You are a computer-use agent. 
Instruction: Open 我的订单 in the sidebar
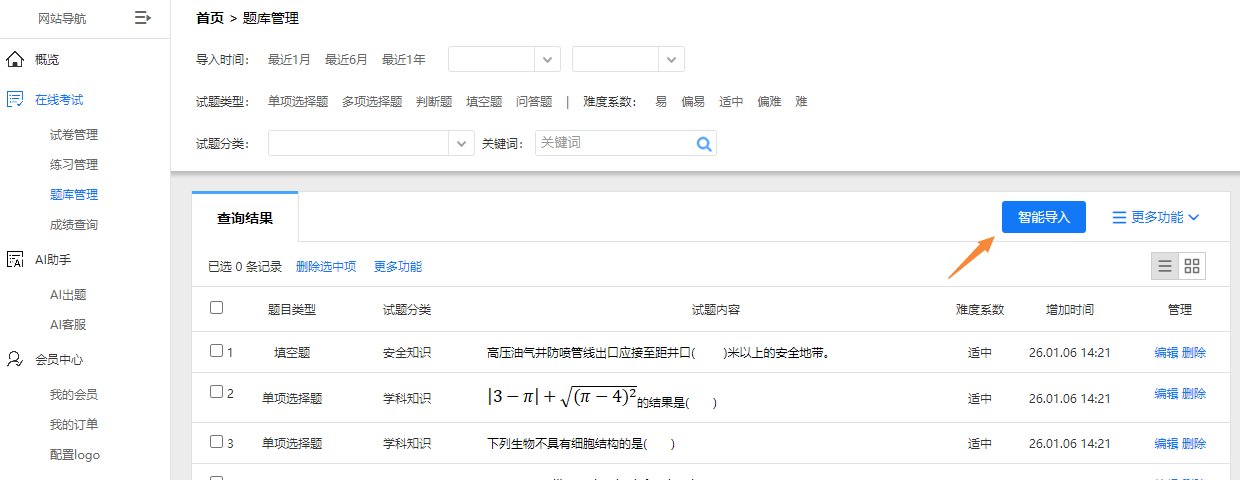[74, 425]
